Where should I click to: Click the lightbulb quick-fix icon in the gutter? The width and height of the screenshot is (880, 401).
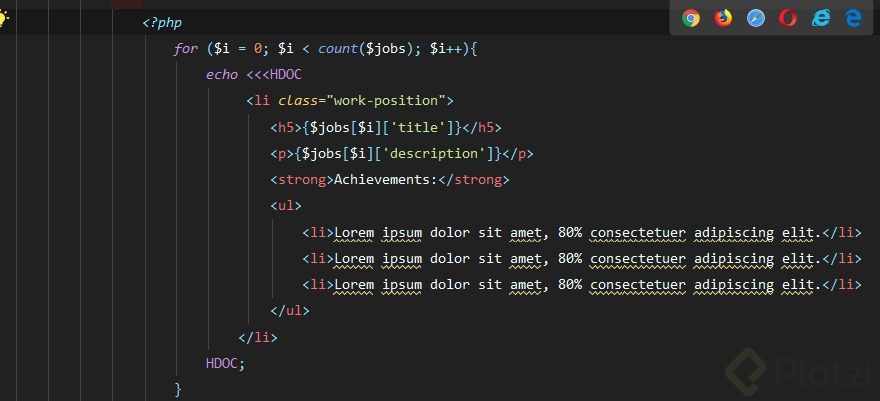3,19
